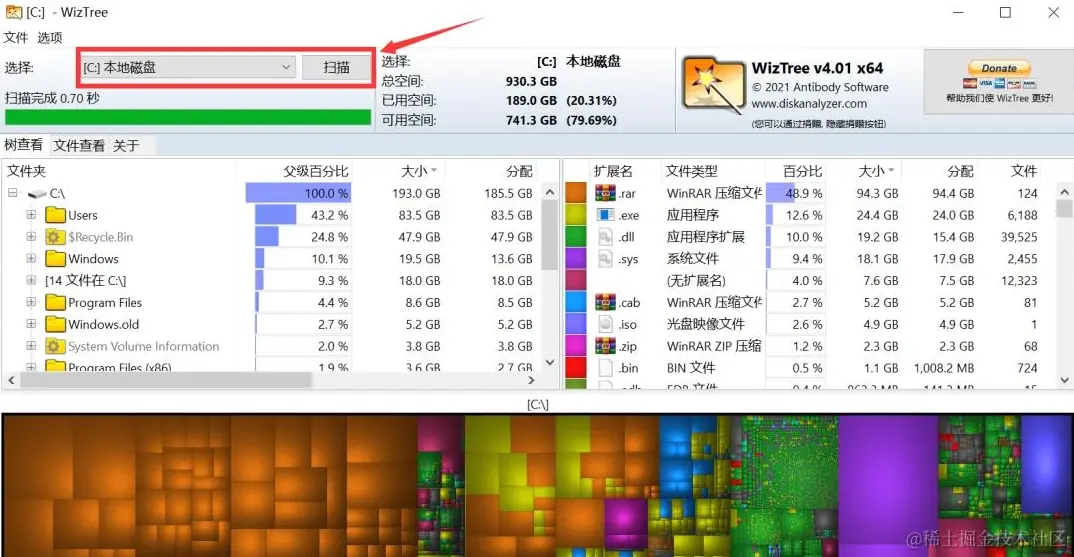
Task: Click the .dll file type icon
Action: [605, 237]
